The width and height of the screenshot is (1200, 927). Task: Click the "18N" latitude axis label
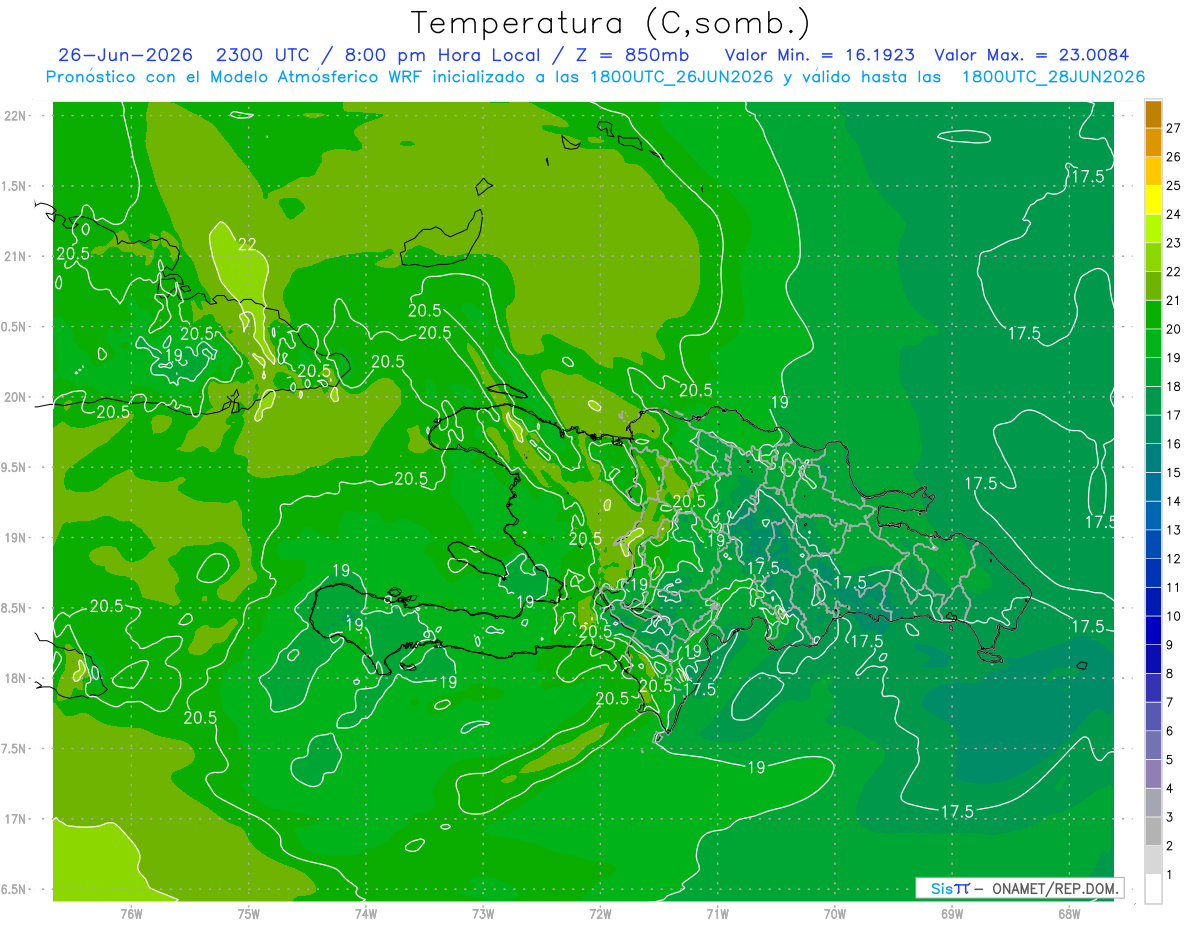(x=14, y=679)
